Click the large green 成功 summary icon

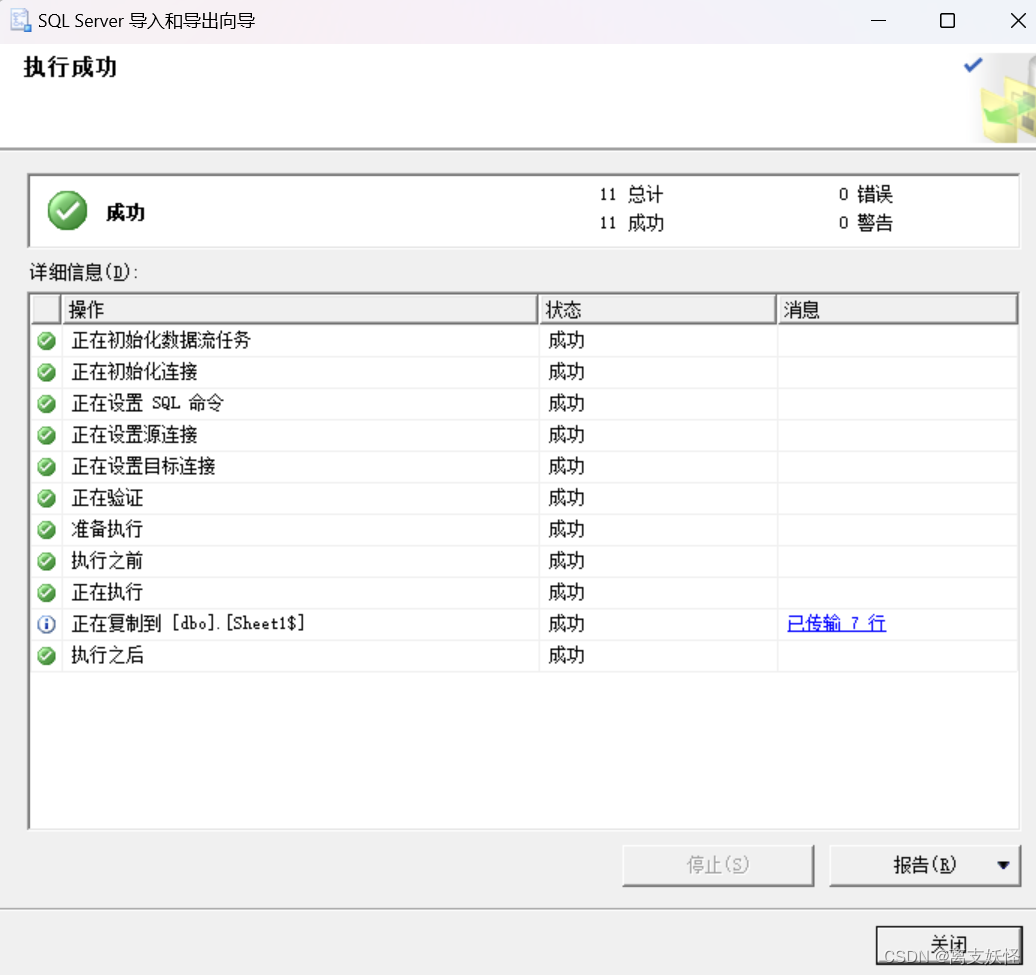pos(67,211)
